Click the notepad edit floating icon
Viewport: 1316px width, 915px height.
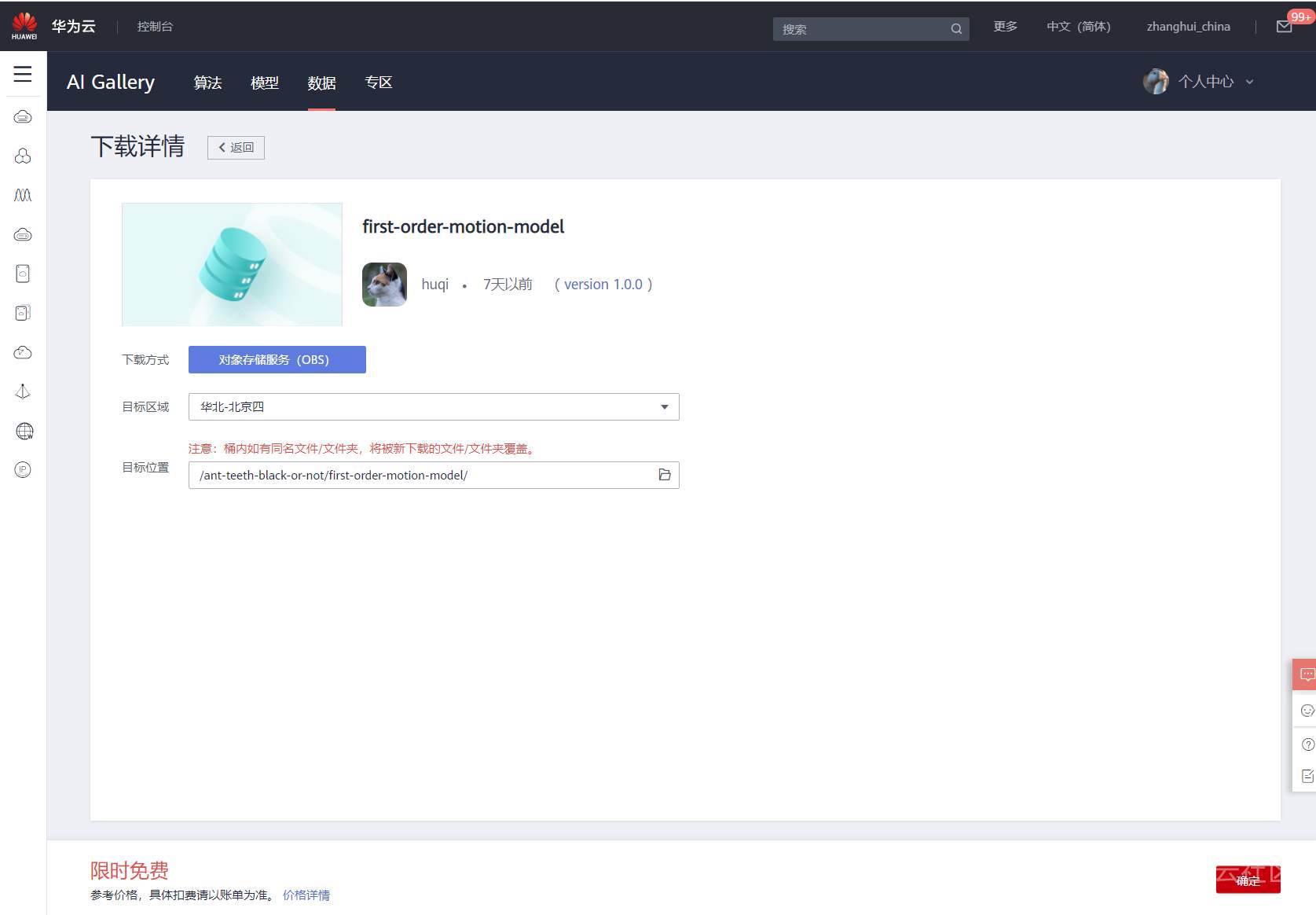[x=1307, y=777]
